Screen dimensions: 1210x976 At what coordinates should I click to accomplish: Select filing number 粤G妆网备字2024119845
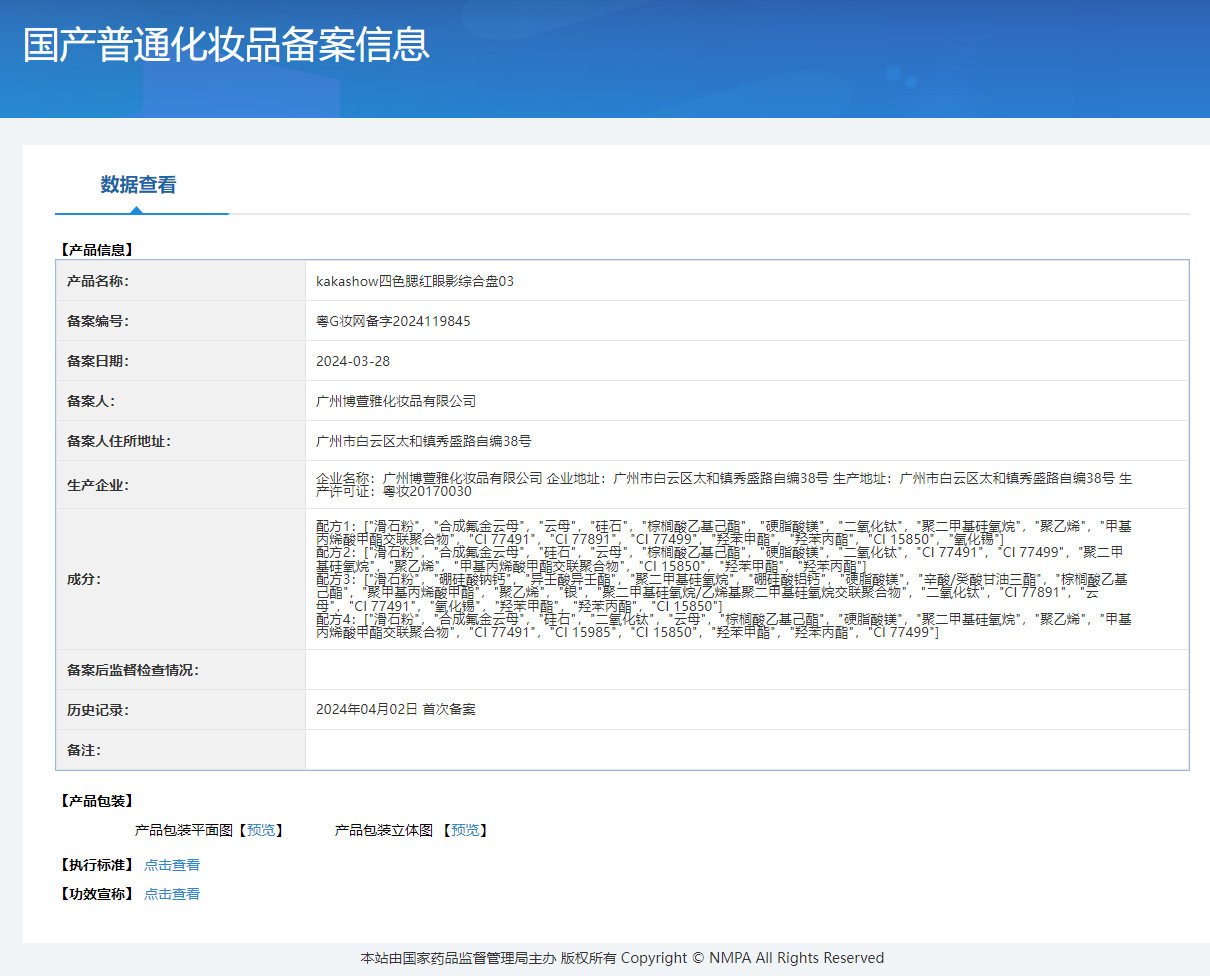tap(393, 321)
